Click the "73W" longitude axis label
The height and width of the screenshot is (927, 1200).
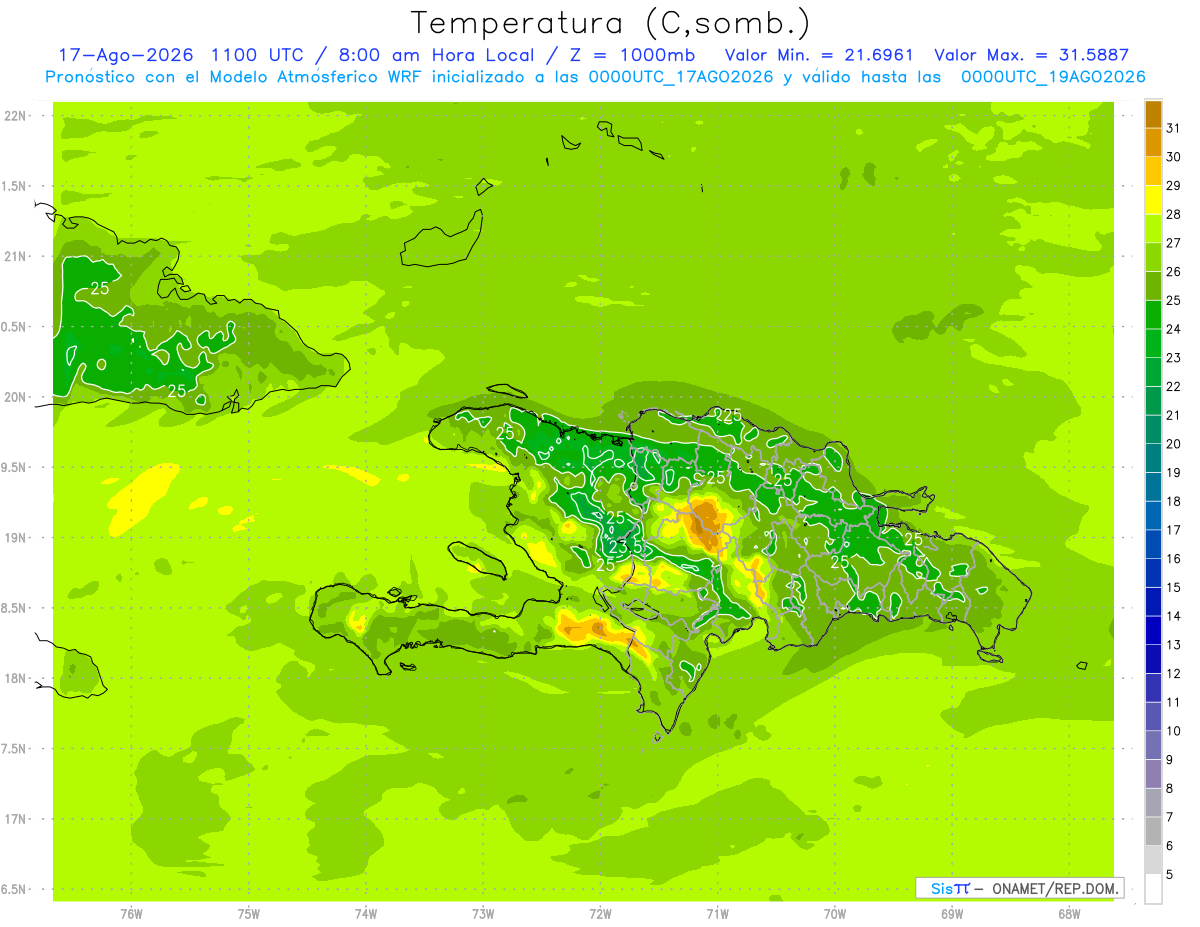(483, 914)
